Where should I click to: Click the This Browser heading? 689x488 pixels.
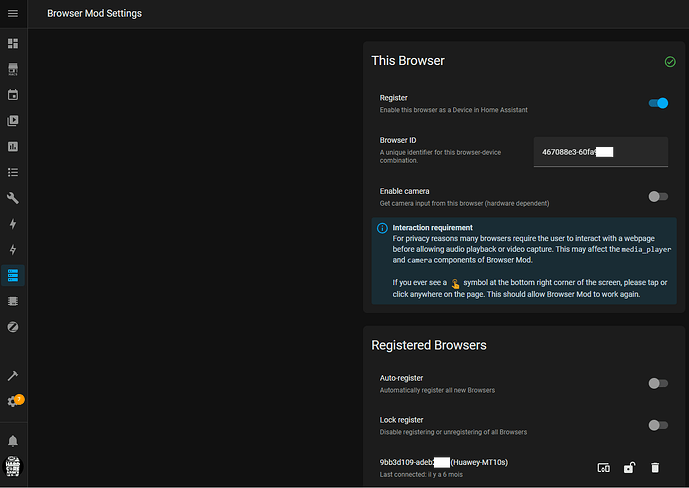[408, 61]
